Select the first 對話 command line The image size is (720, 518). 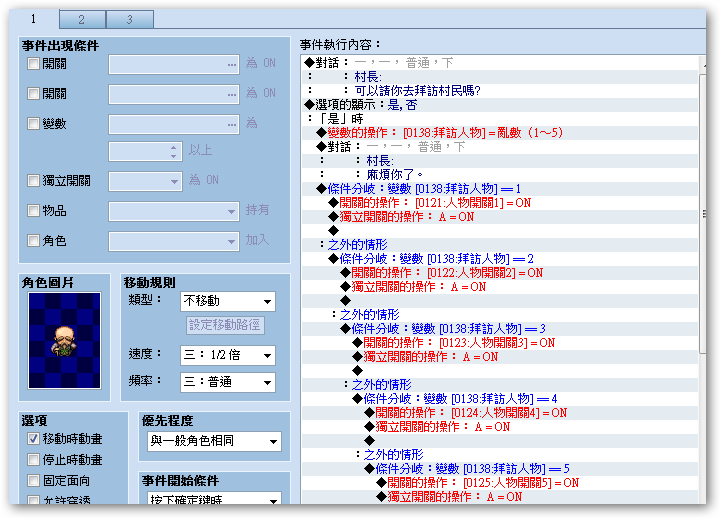coord(500,62)
